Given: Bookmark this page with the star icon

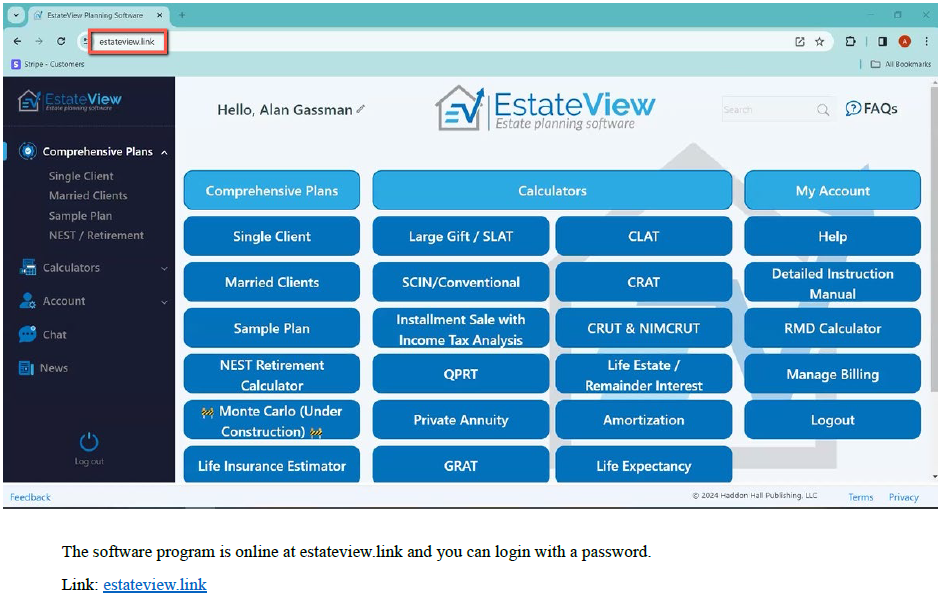Looking at the screenshot, I should 820,41.
